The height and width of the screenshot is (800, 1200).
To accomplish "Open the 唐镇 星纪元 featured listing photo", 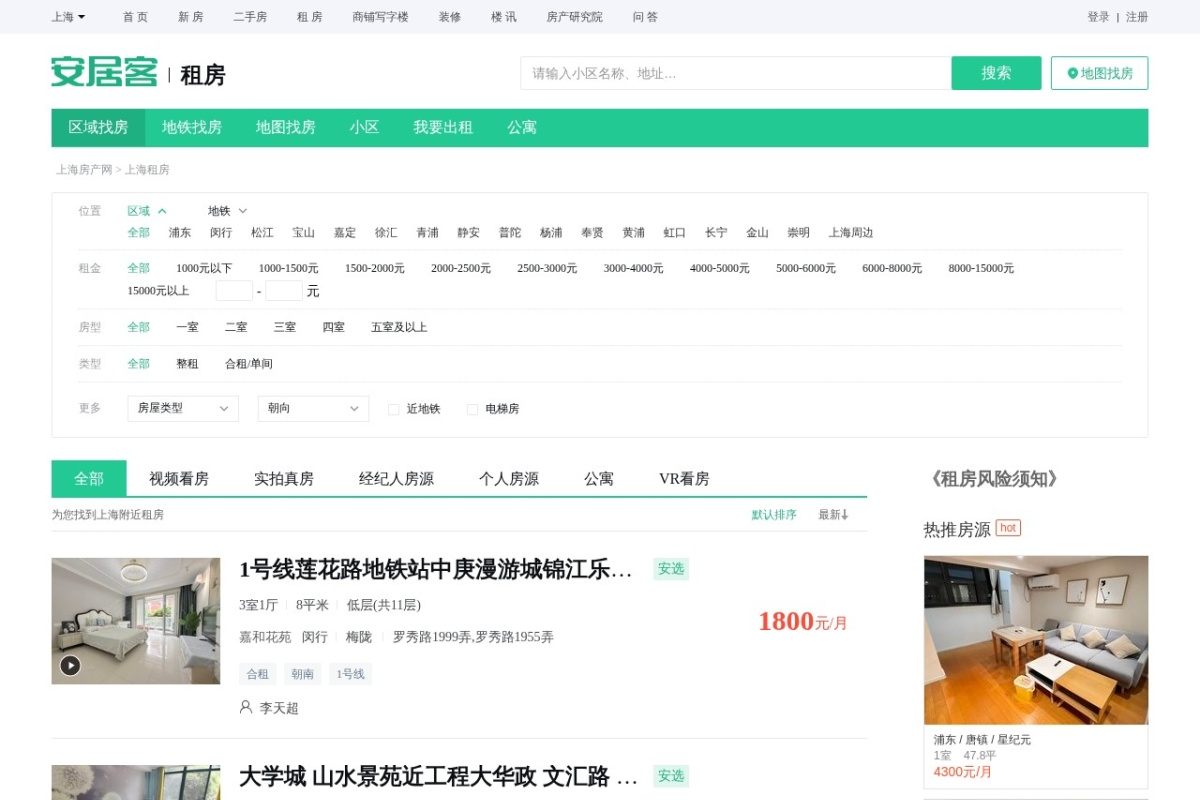I will [x=1036, y=640].
